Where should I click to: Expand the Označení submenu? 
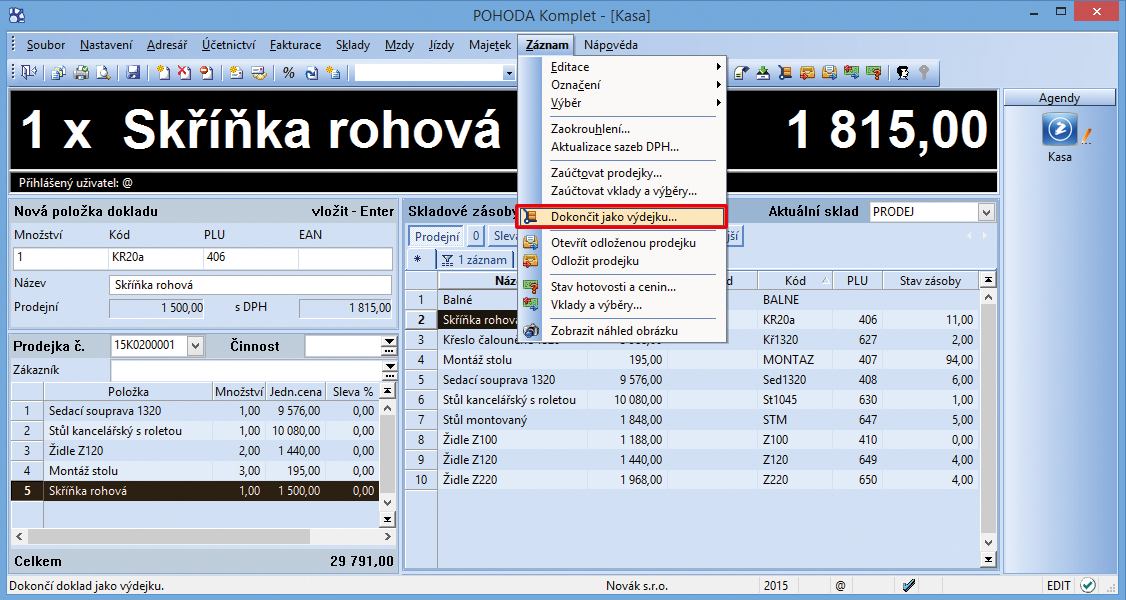pyautogui.click(x=633, y=85)
